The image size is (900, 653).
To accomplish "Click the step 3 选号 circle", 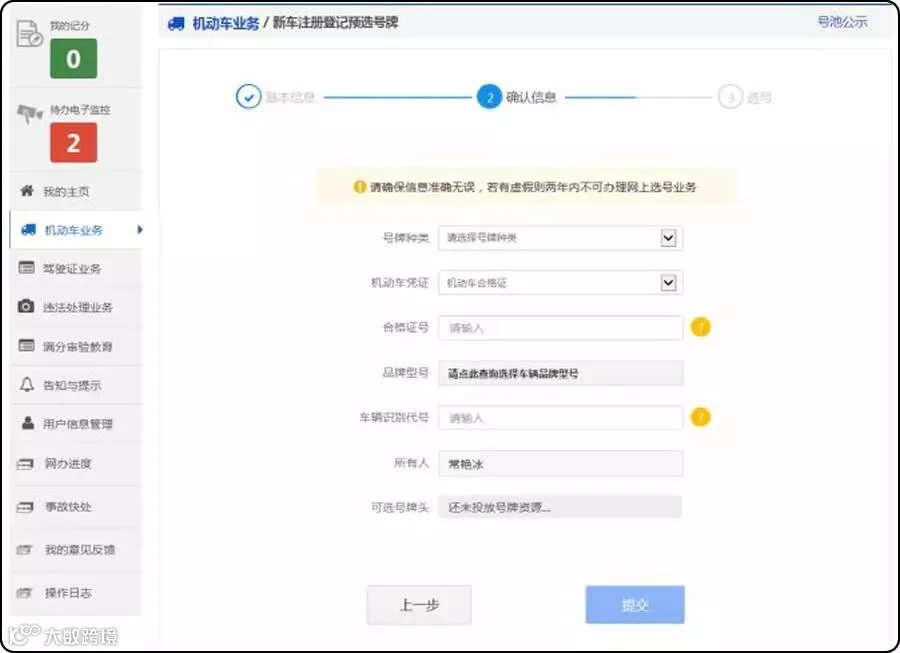I will click(730, 97).
